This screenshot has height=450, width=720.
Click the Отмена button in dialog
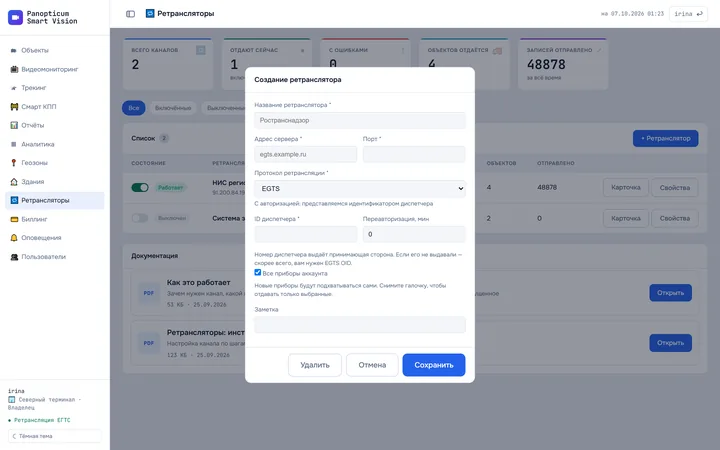point(372,365)
